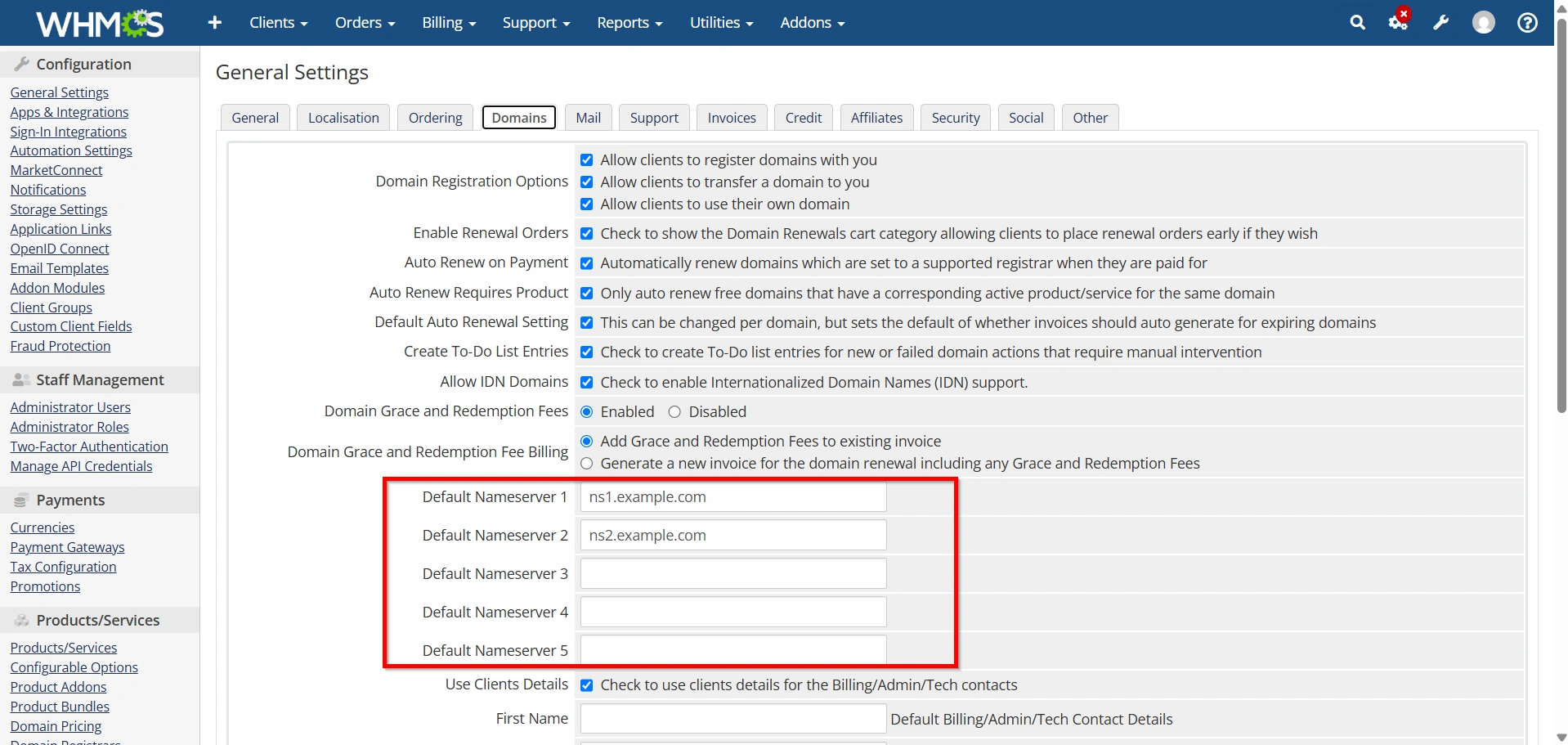Screen dimensions: 1568x745
Task: Click the First Name input field
Action: pos(733,719)
